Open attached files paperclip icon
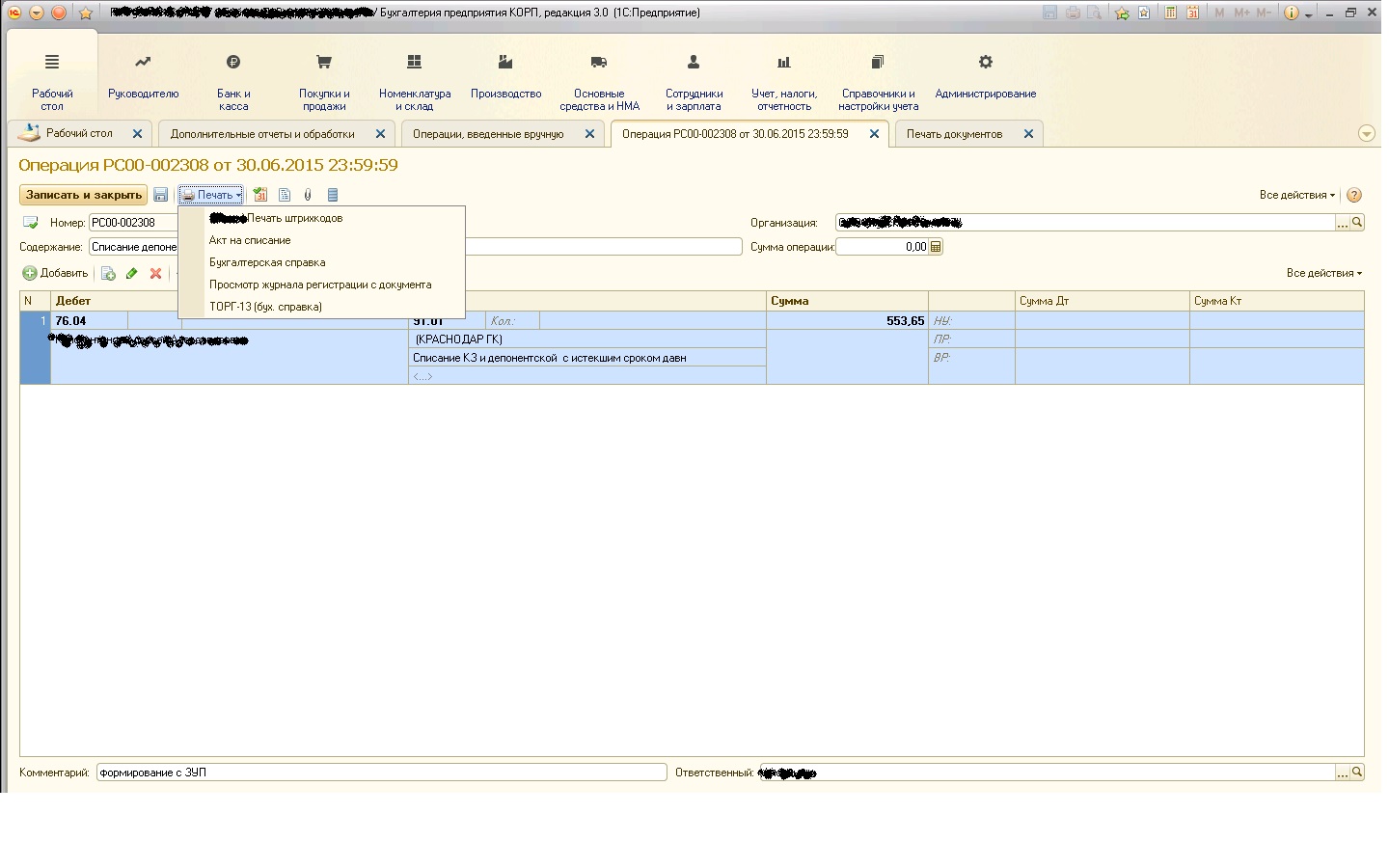 point(308,195)
